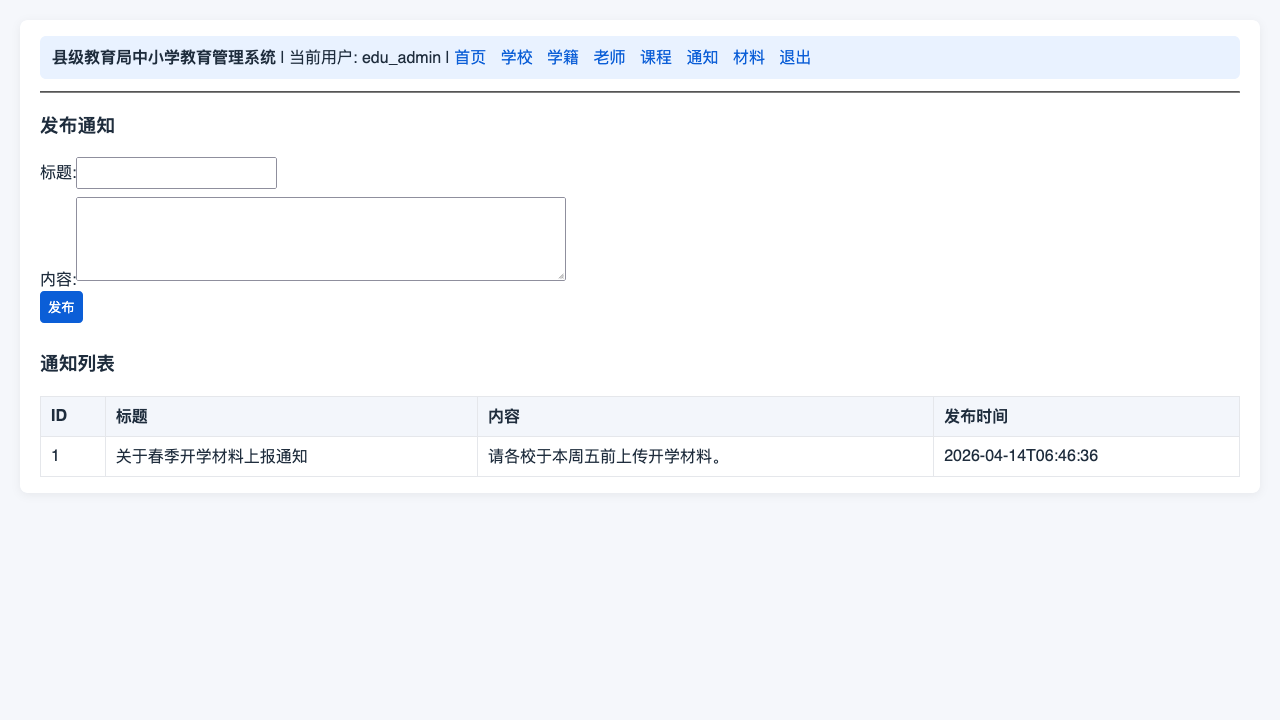1280x720 pixels.
Task: Select the 通知 navigation link
Action: [x=702, y=58]
